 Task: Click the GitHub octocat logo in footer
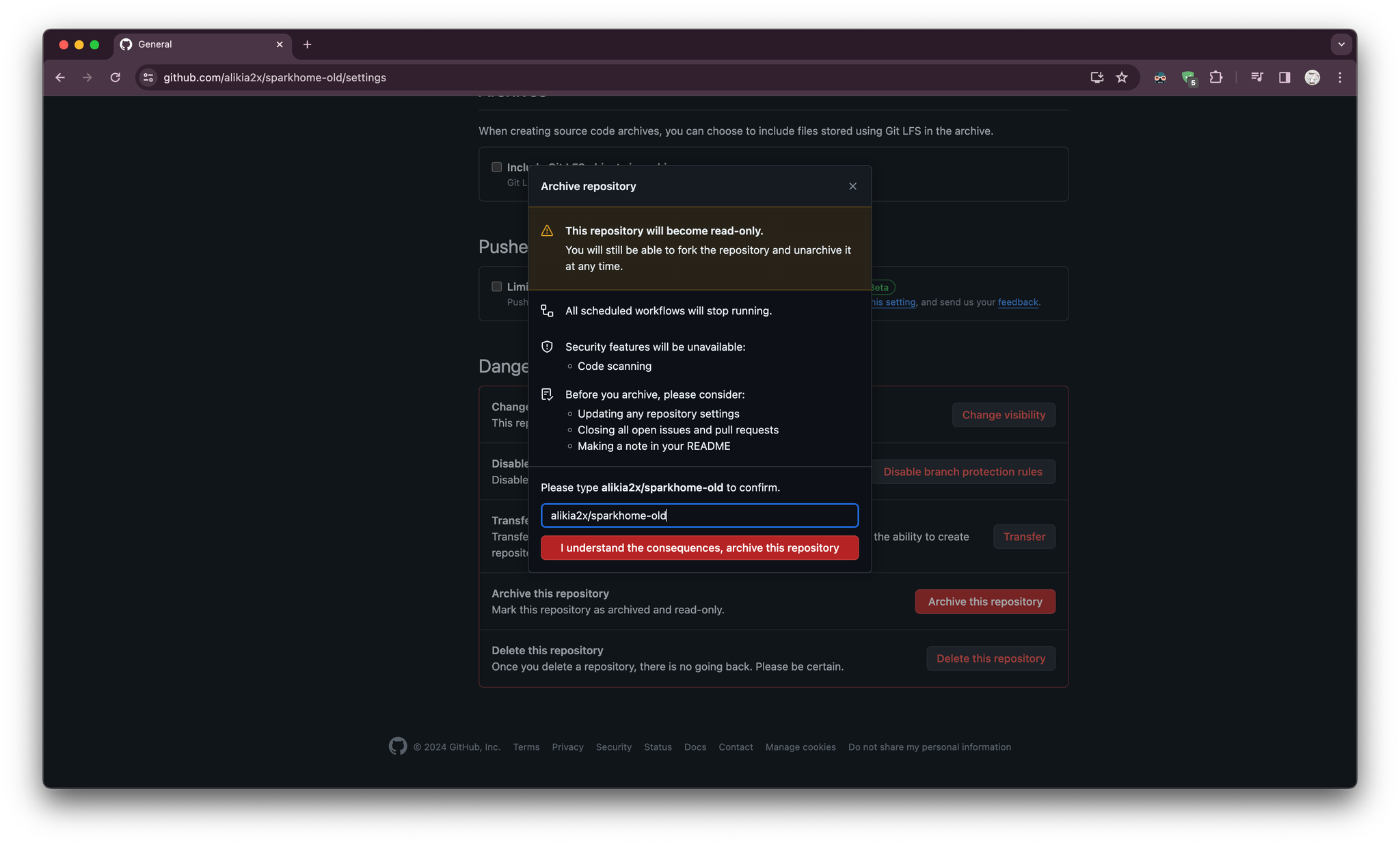click(x=398, y=746)
